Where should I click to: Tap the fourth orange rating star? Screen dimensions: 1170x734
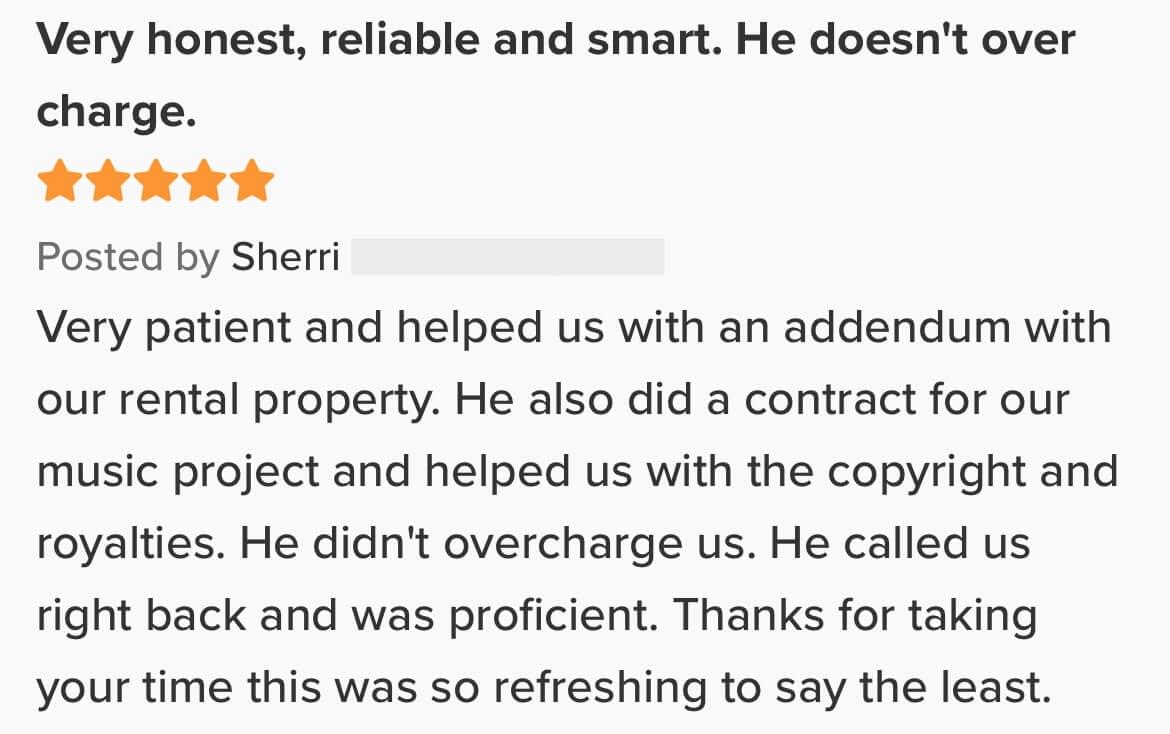[x=203, y=182]
